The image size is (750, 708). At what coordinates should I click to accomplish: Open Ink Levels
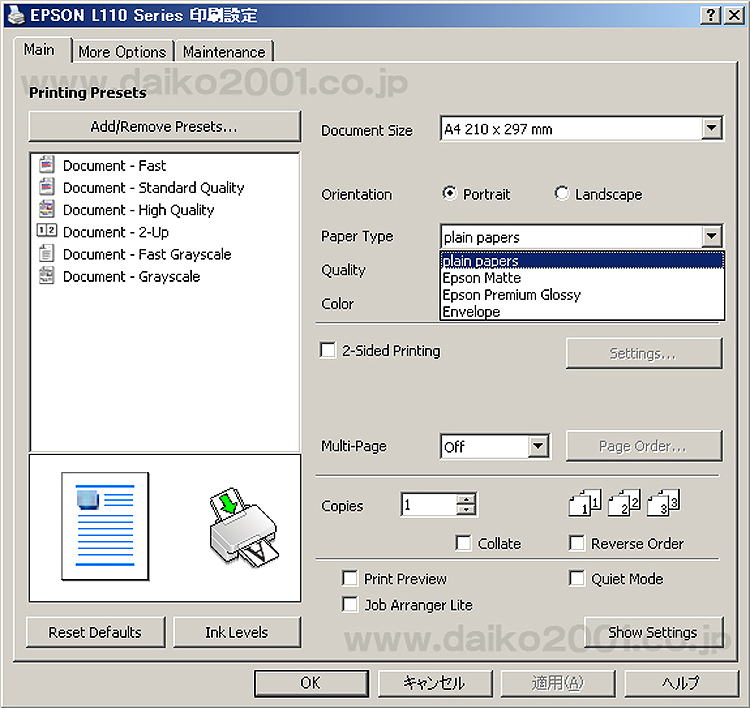237,632
